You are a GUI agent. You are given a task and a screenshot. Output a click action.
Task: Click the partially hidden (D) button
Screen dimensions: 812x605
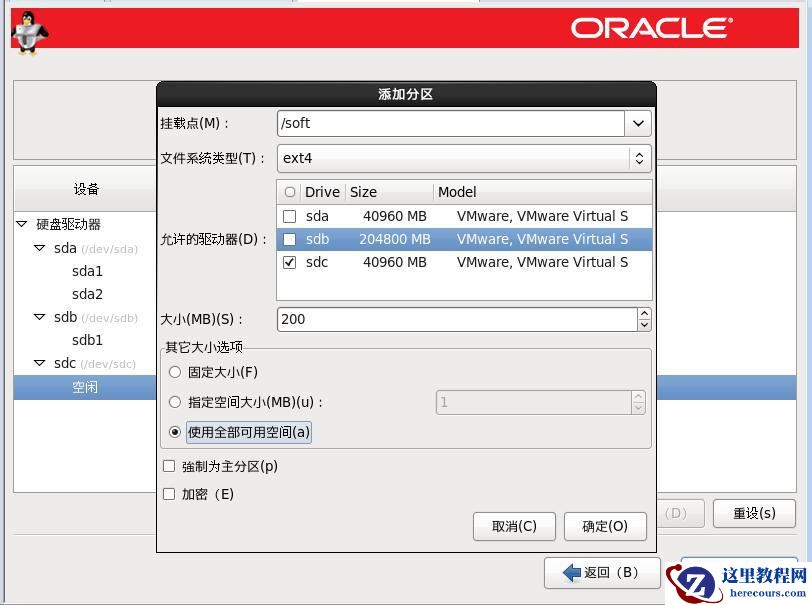(680, 513)
